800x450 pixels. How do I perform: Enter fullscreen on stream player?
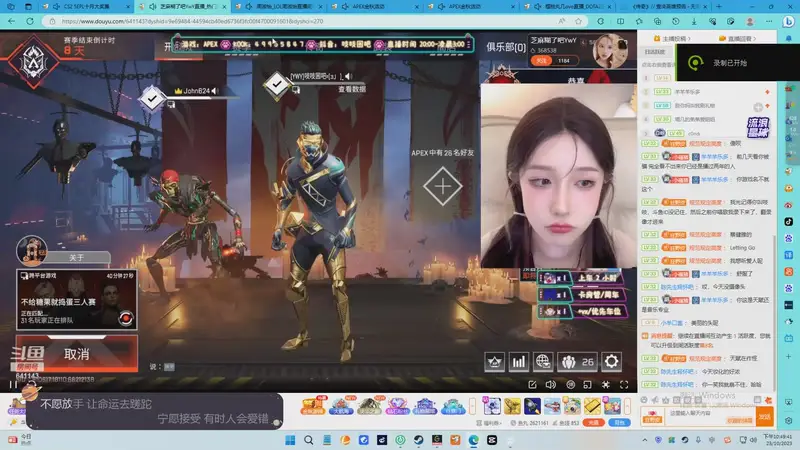click(624, 385)
